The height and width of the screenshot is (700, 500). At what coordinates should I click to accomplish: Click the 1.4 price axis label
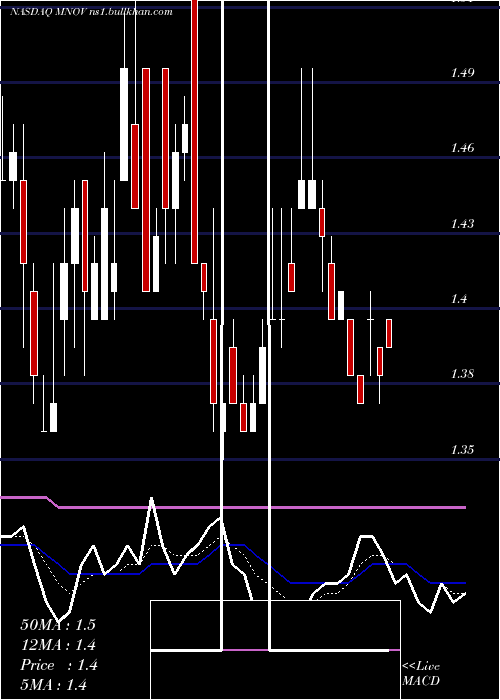[x=459, y=298]
